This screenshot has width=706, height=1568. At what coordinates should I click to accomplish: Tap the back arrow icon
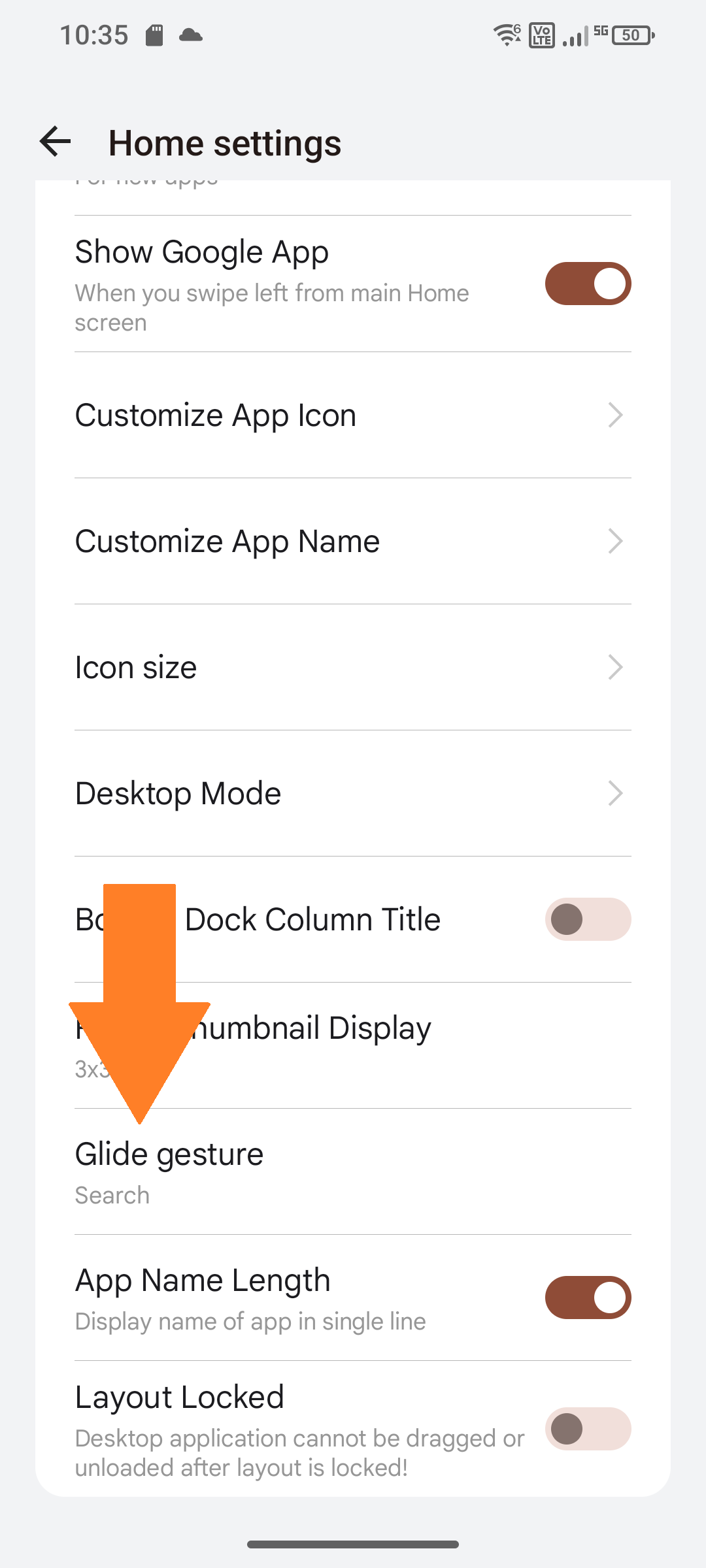(x=55, y=141)
